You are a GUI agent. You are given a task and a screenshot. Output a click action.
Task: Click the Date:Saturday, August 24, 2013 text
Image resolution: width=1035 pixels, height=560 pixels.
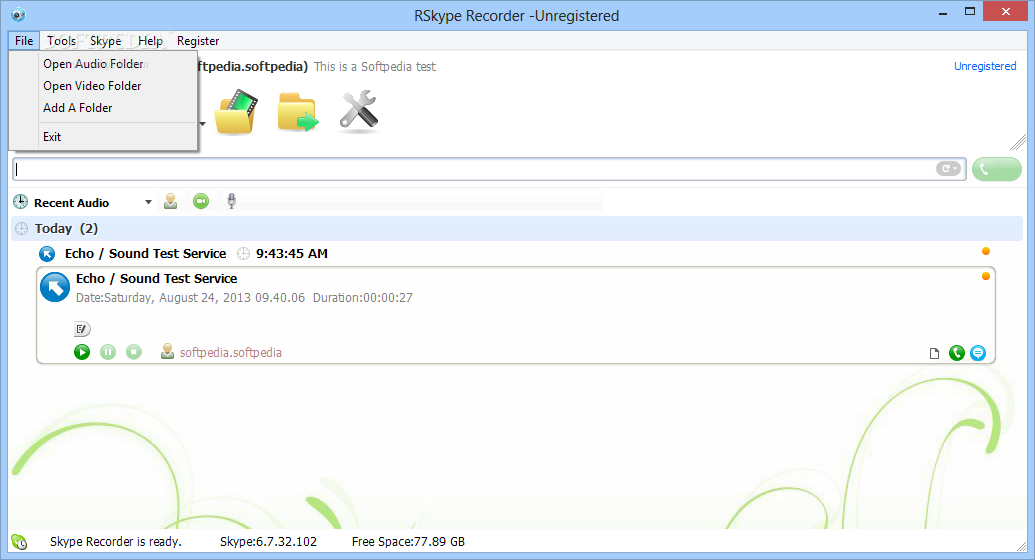click(x=190, y=298)
